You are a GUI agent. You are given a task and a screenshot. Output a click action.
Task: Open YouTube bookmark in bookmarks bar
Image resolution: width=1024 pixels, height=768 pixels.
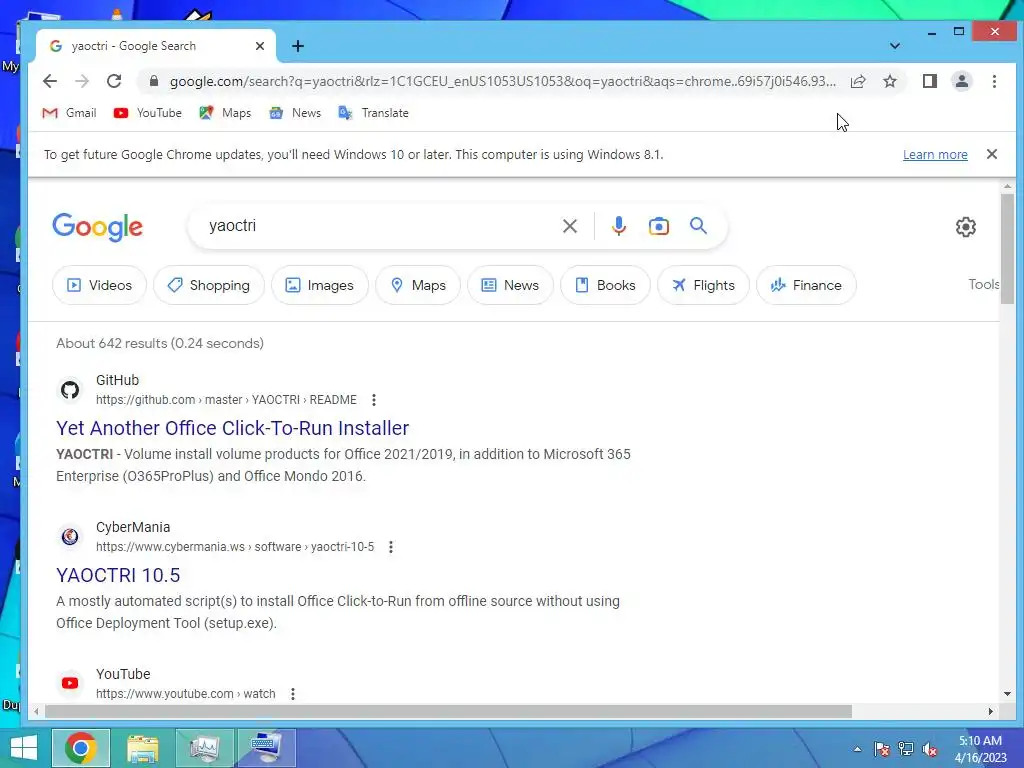[x=148, y=113]
